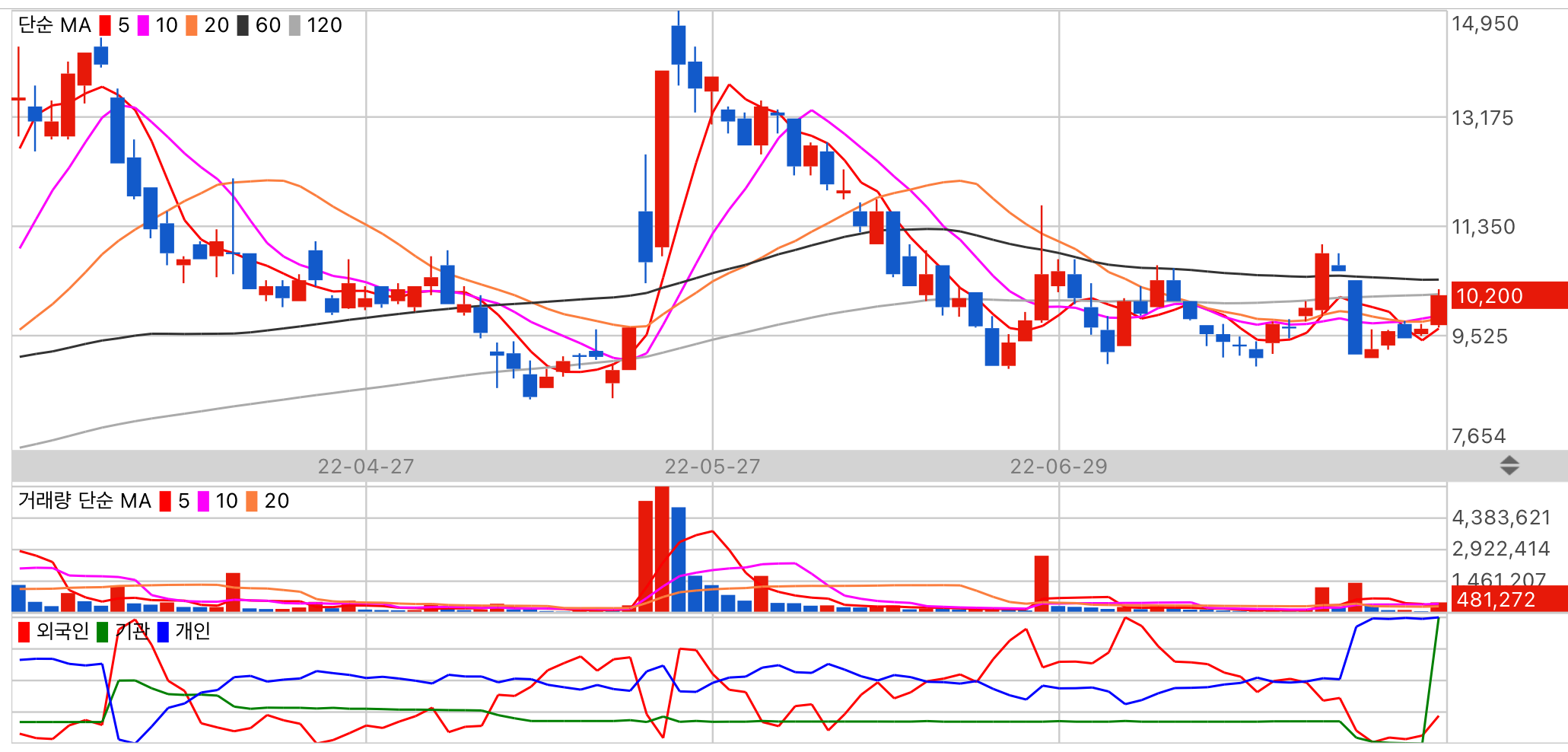Click the 2,922,414 volume axis label
Image resolution: width=1568 pixels, height=752 pixels.
[x=1501, y=549]
